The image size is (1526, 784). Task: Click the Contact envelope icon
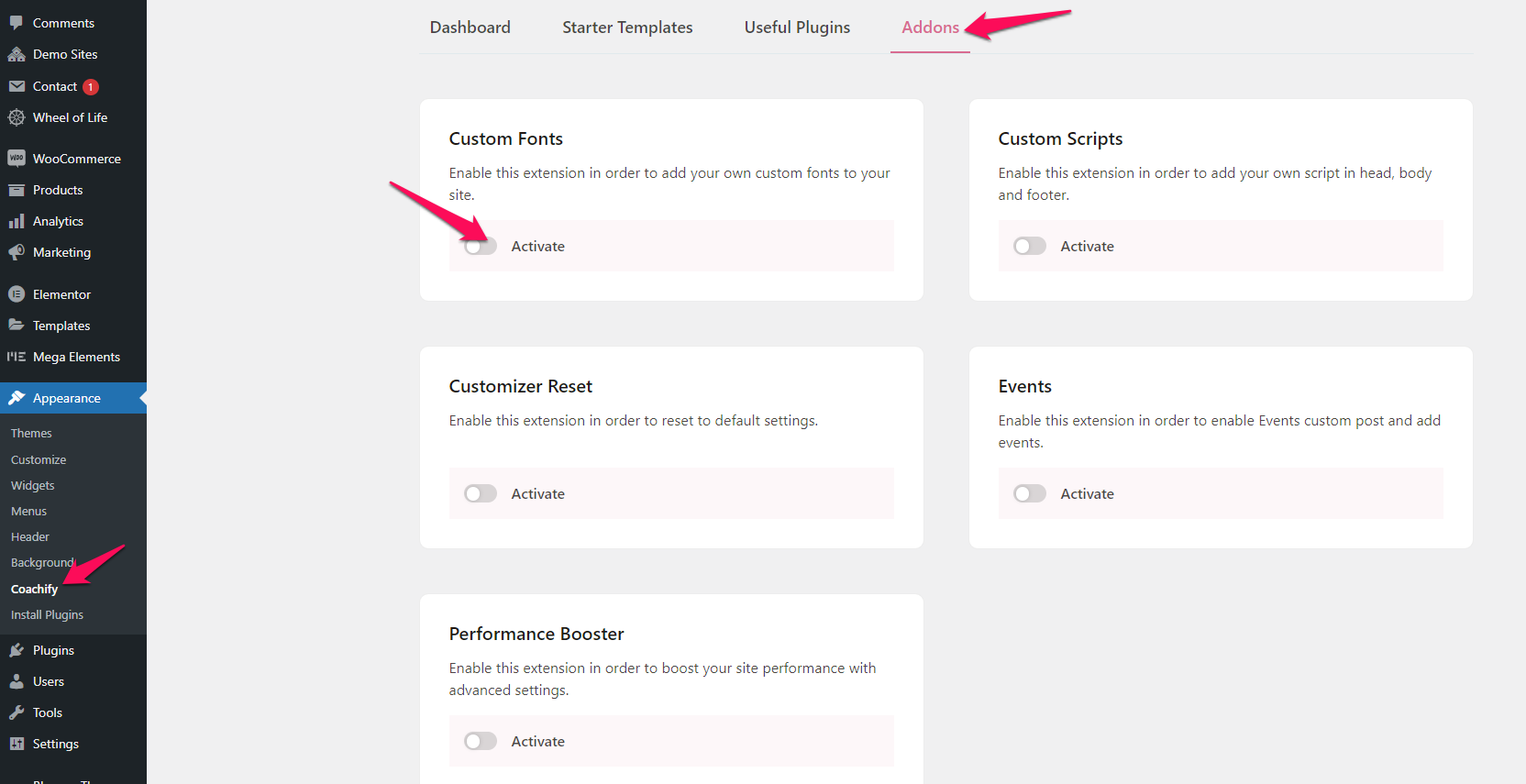[x=17, y=86]
